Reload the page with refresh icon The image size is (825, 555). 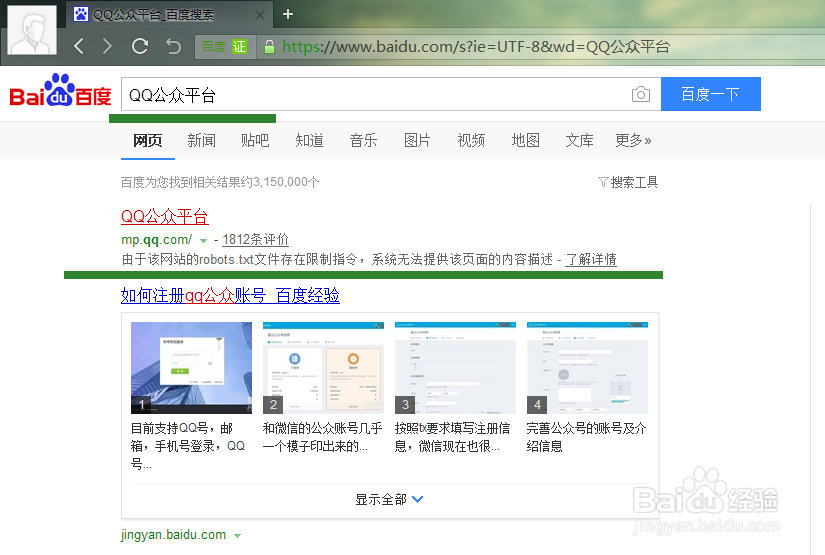[140, 46]
